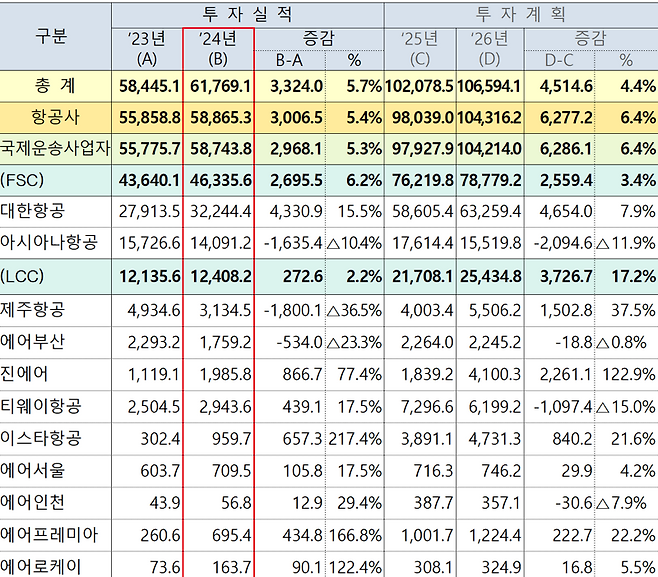Click the FSC value 46,335.6
Viewport: 658px width, 577px height.
pos(220,180)
